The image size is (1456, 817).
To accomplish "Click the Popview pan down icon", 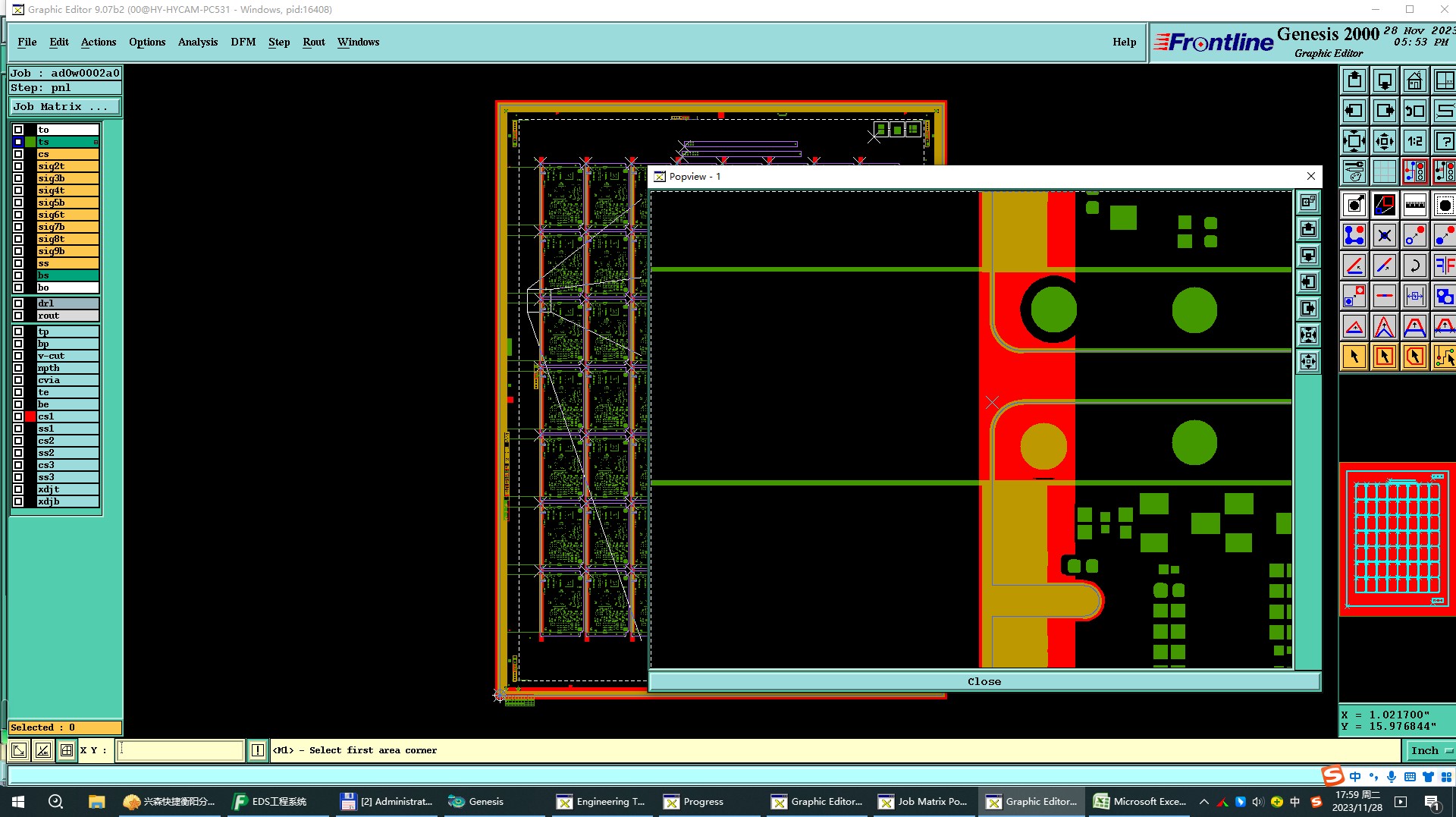I will (1308, 256).
